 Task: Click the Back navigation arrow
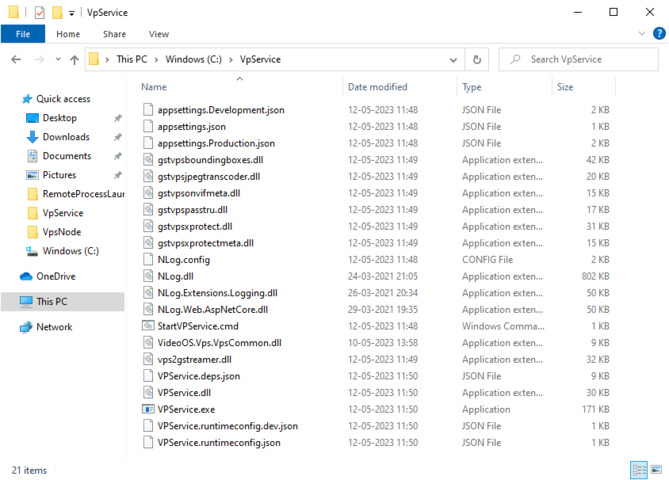(x=16, y=60)
